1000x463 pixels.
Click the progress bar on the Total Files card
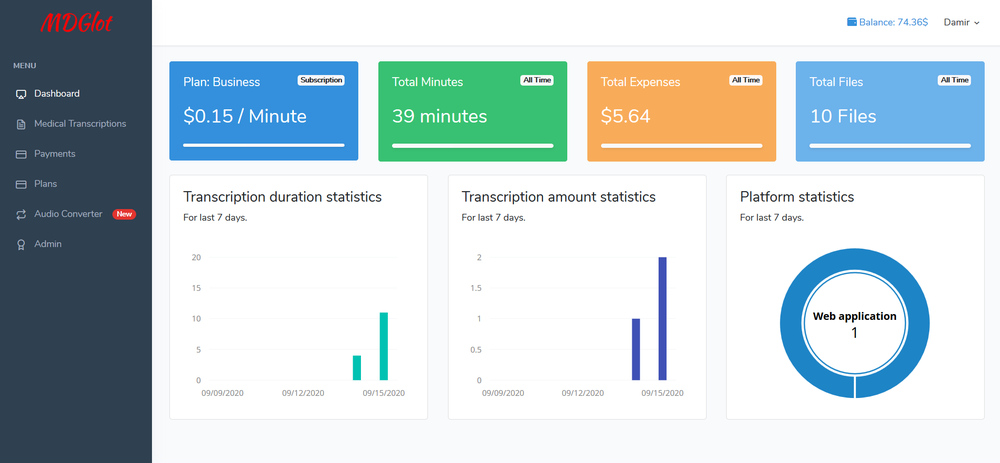(890, 145)
